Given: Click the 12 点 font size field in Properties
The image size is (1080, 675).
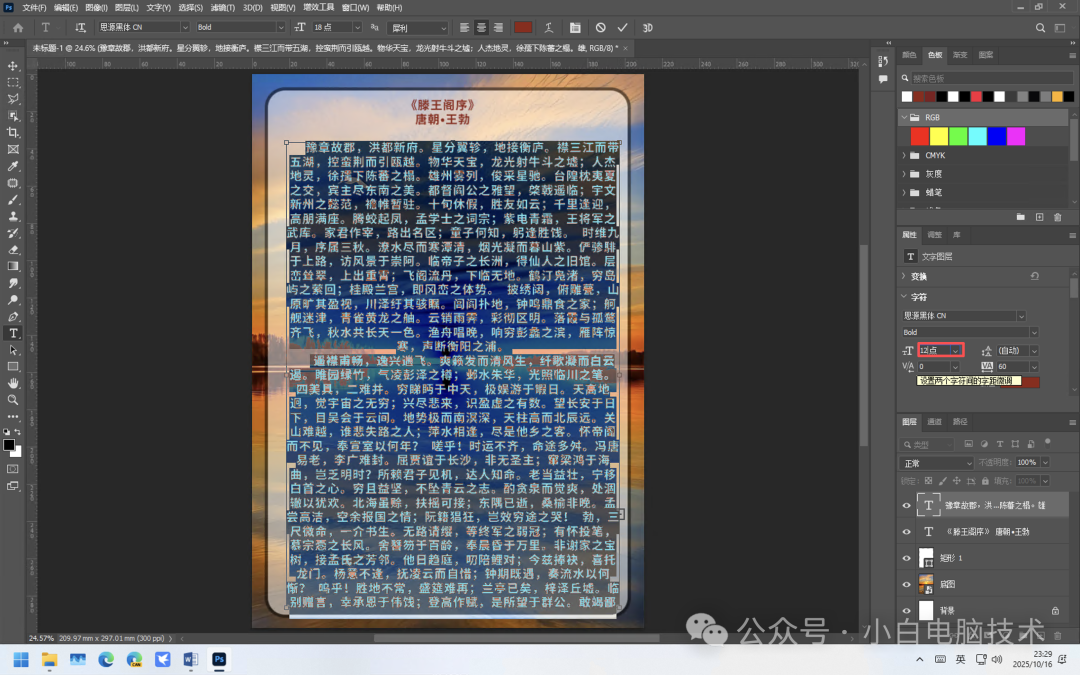Looking at the screenshot, I should (935, 351).
